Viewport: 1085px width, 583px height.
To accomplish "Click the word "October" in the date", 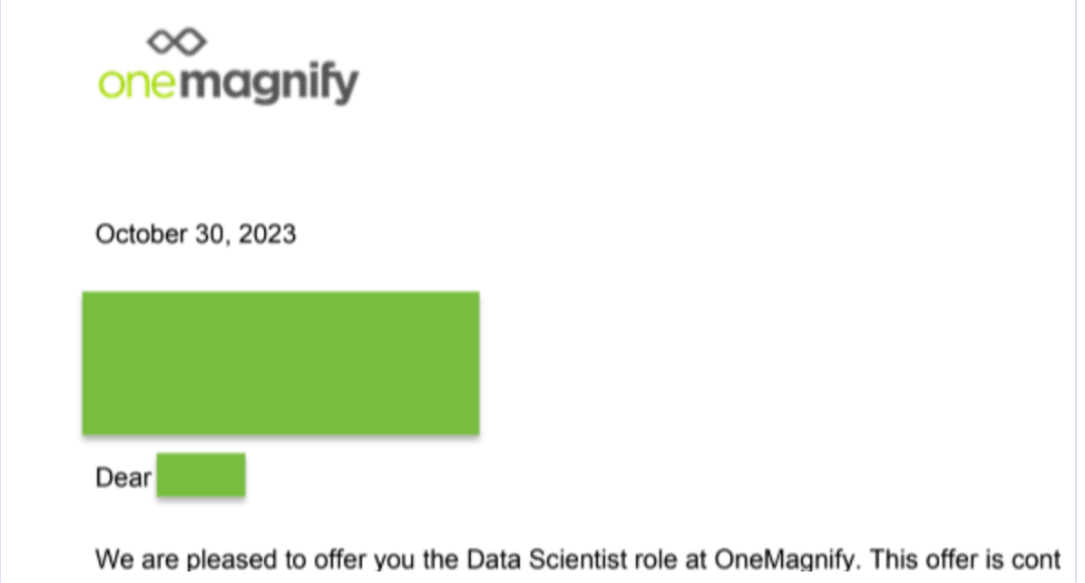I will [141, 234].
